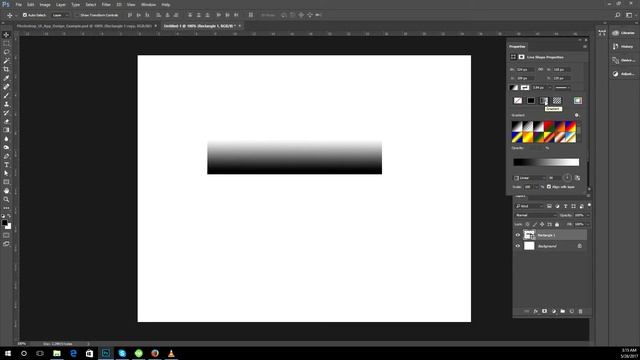Open the stroke line style dropdown
This screenshot has height=360, width=640.
coord(562,87)
